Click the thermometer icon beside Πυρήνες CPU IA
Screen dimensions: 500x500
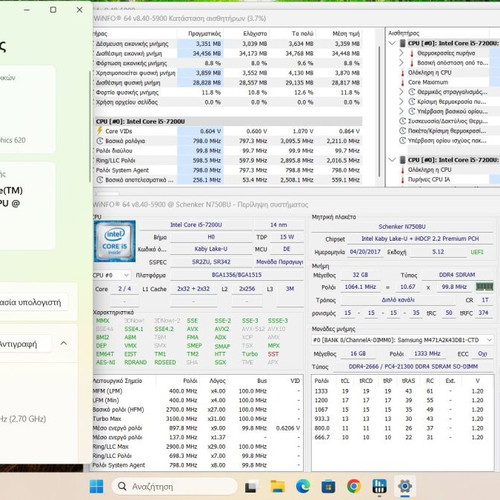(403, 179)
